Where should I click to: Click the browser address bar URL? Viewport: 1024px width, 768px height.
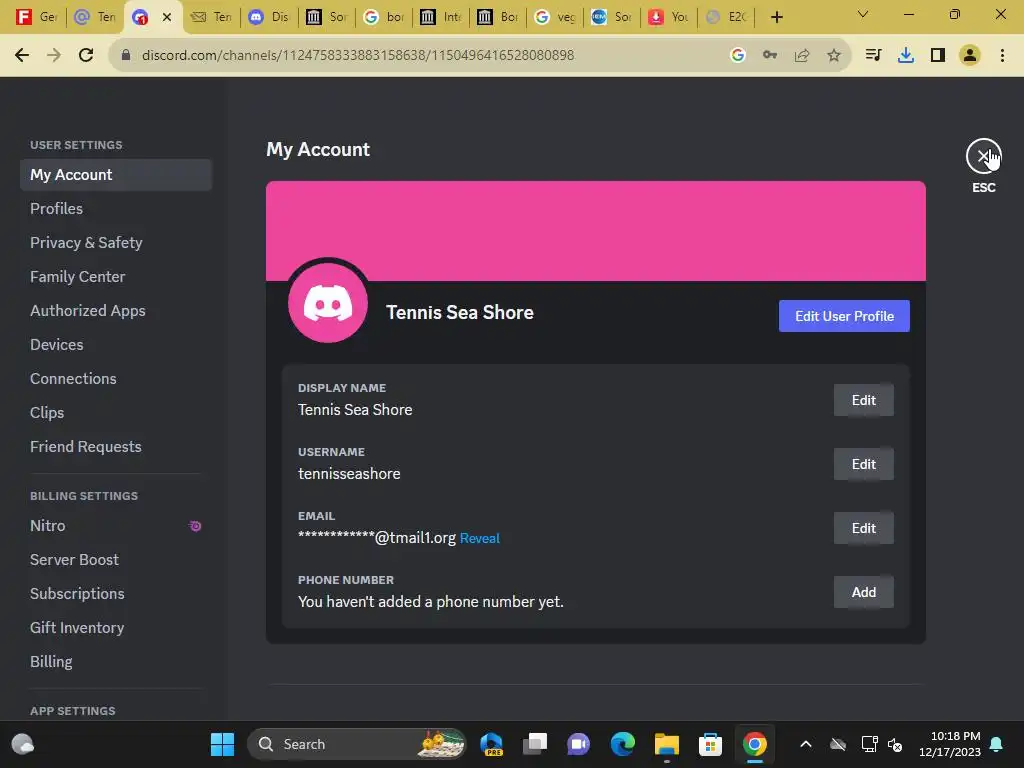tap(357, 55)
